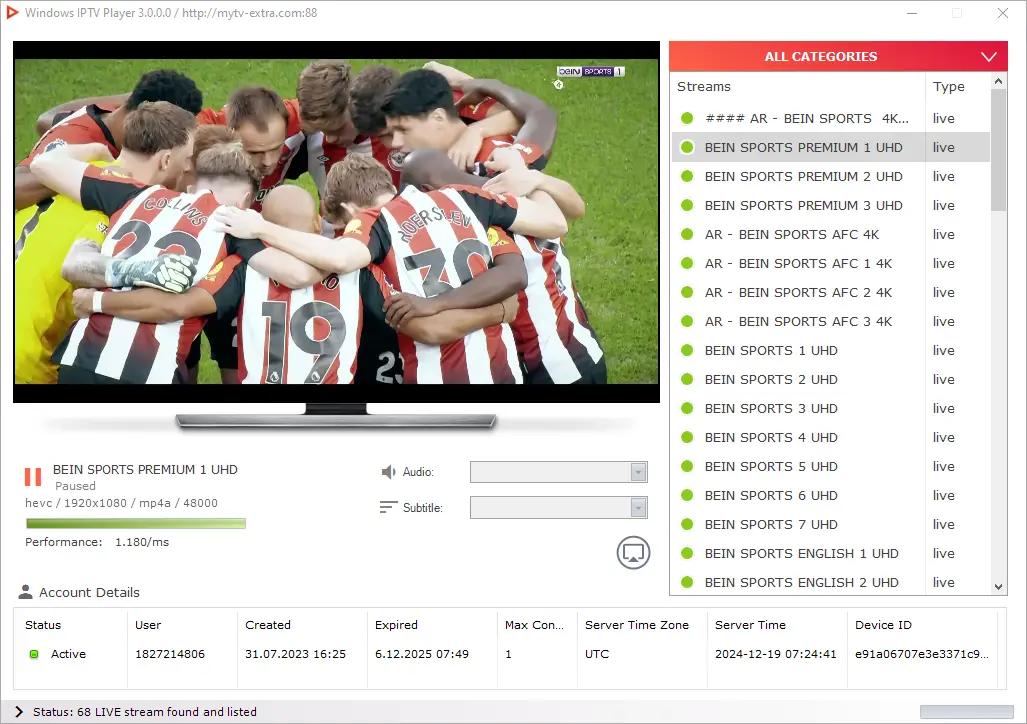Select AR - BEIN SPORTS AFC 1 4K stream
The image size is (1027, 724).
(831, 263)
